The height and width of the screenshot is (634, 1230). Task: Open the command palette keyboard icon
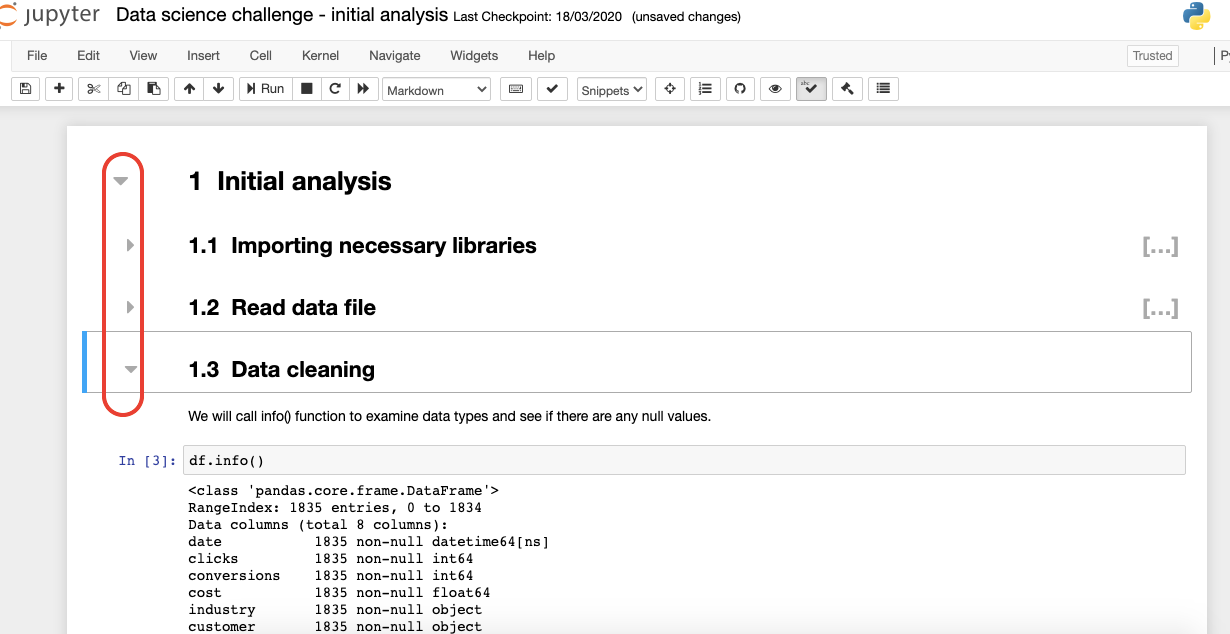pos(516,89)
